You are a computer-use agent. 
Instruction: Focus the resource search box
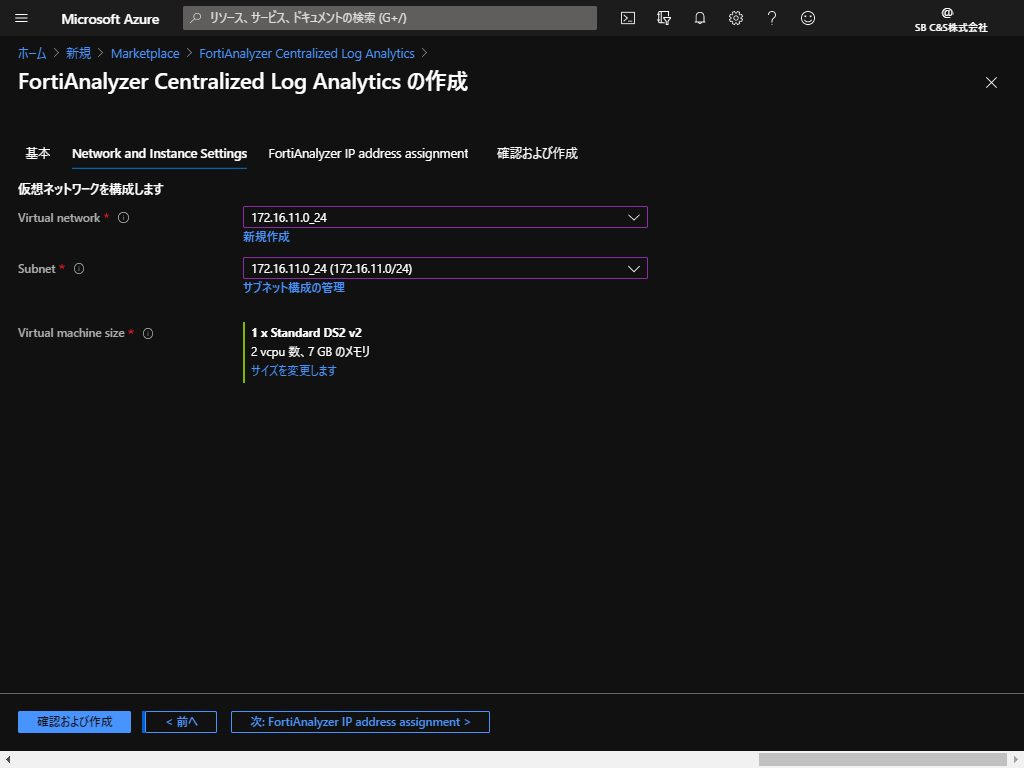tap(390, 18)
